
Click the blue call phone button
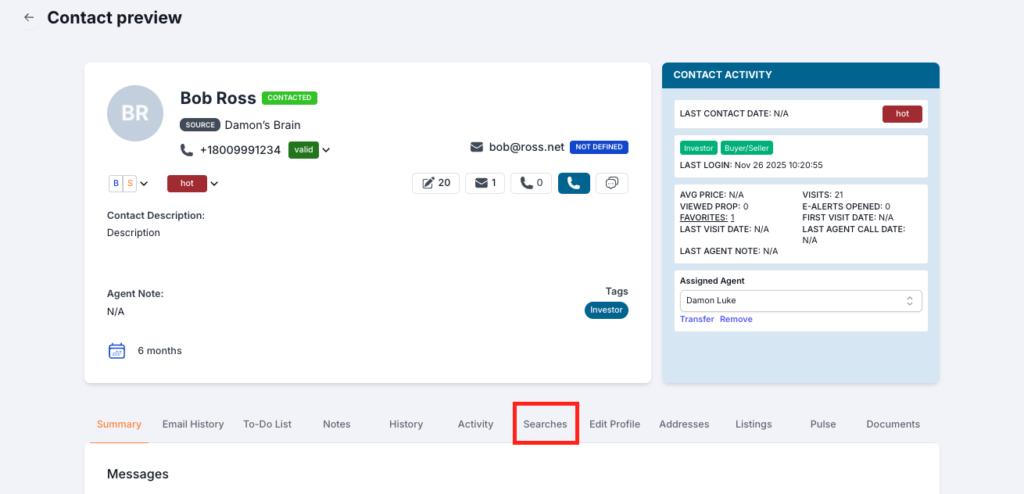574,183
